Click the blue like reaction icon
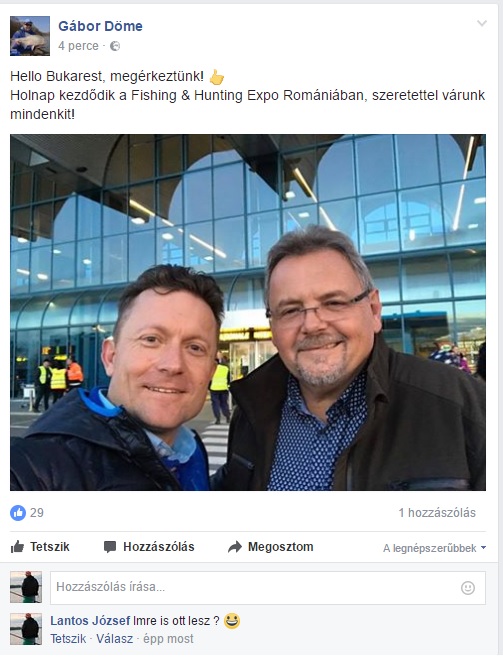The height and width of the screenshot is (659, 503). pyautogui.click(x=18, y=513)
